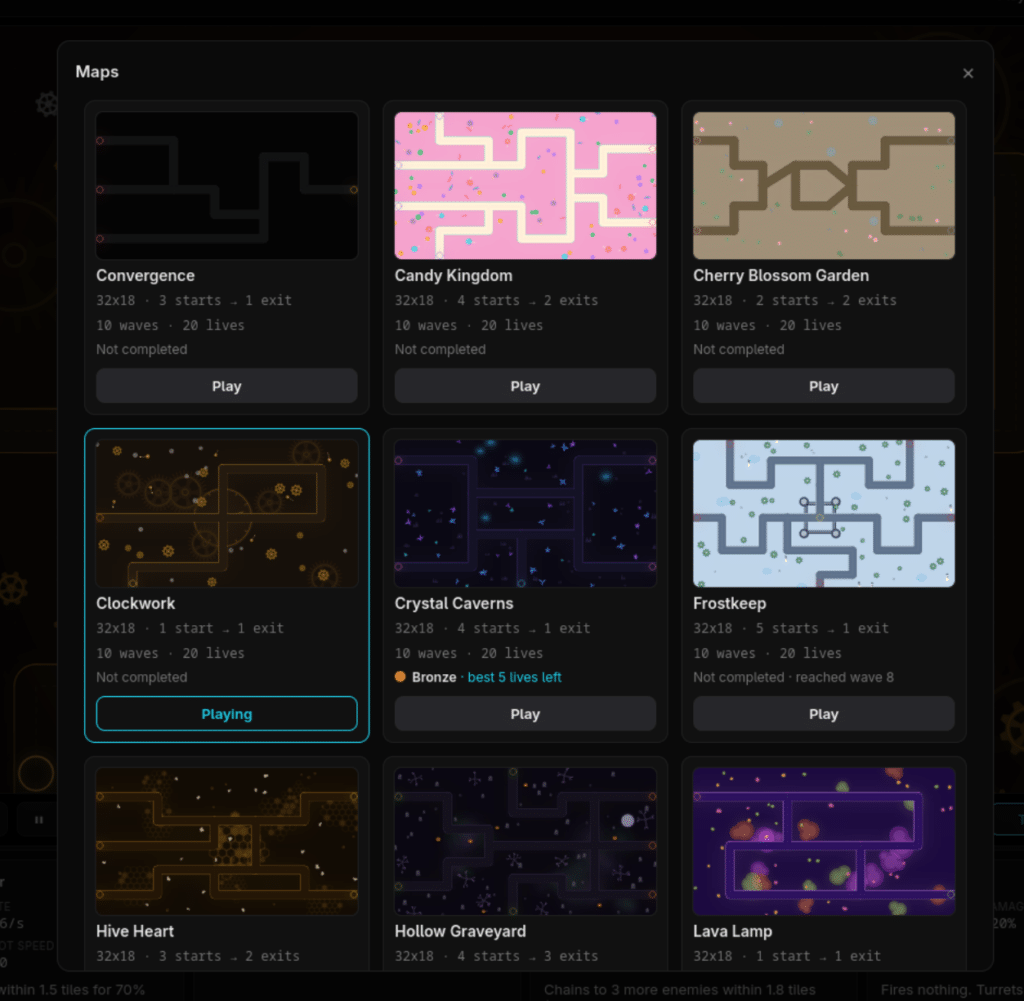
Task: Click the Playing button on Clockwork
Action: tap(227, 714)
